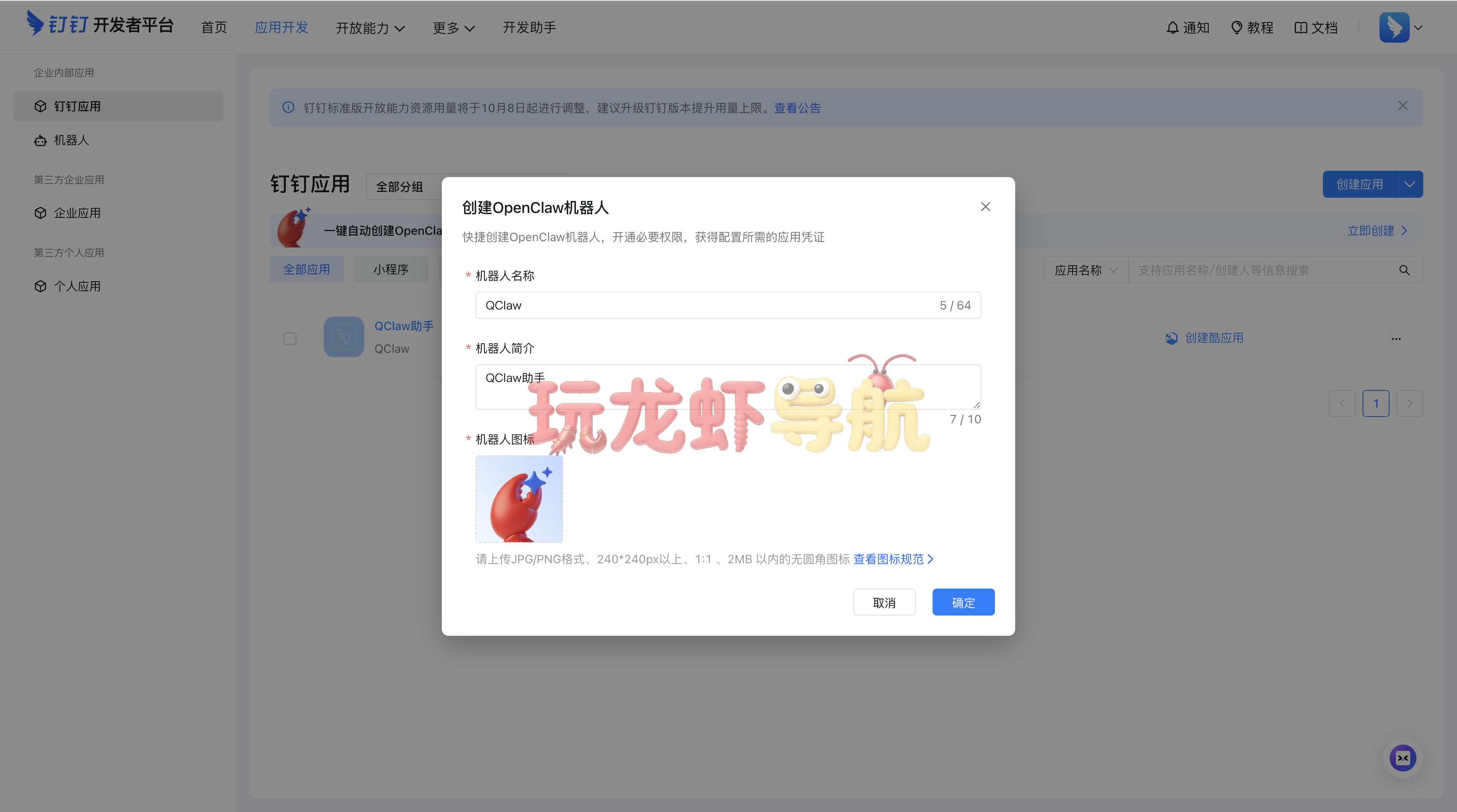Screen dimensions: 1457x812
Task: Expand the 更多 menu
Action: (x=454, y=28)
